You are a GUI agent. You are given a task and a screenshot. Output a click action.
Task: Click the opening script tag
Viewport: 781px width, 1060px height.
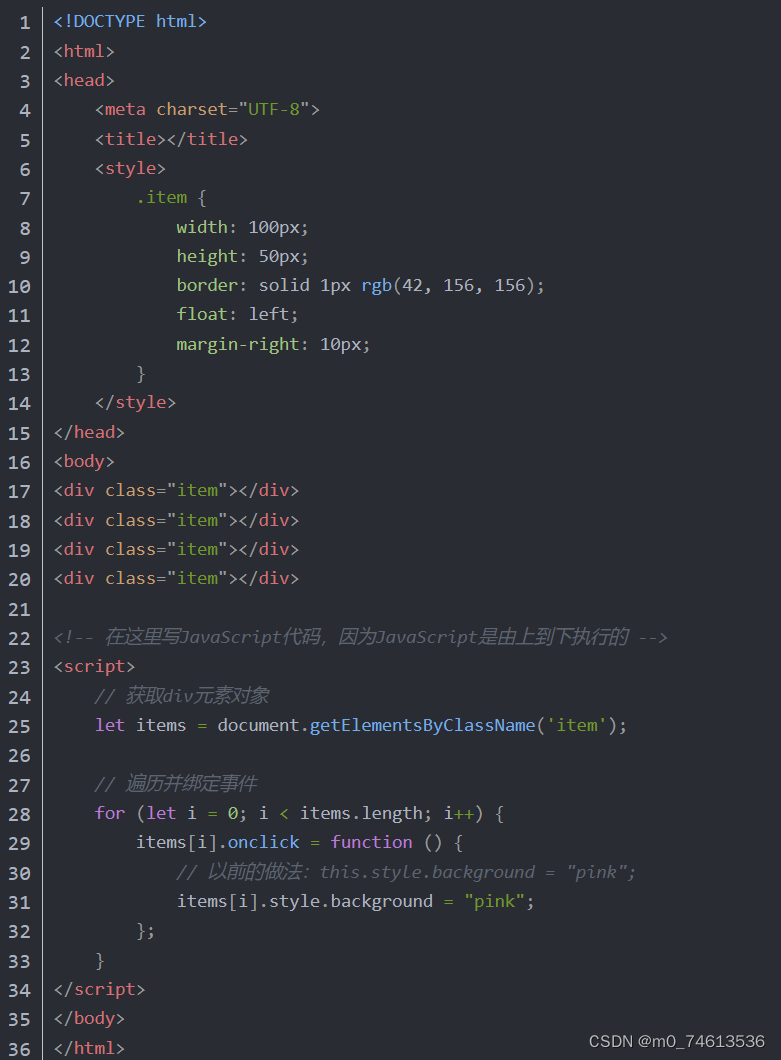(x=94, y=667)
